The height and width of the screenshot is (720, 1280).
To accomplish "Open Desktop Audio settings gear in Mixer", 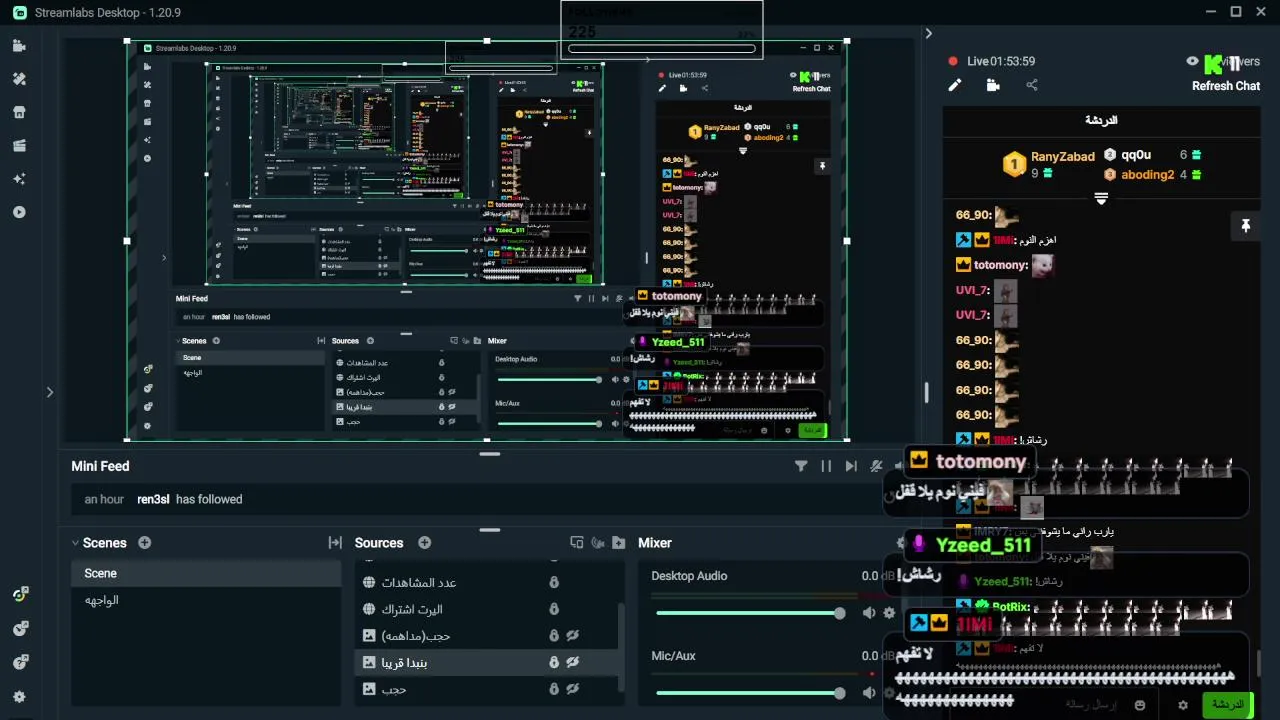I will point(889,613).
